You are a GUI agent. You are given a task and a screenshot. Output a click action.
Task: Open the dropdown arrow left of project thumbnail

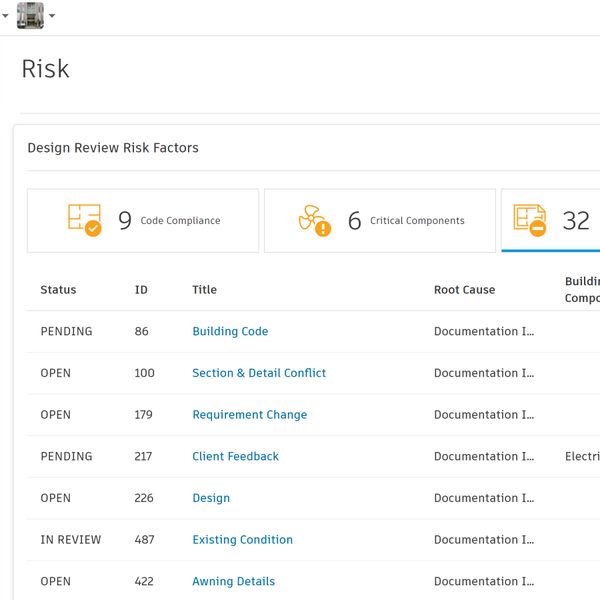point(5,16)
